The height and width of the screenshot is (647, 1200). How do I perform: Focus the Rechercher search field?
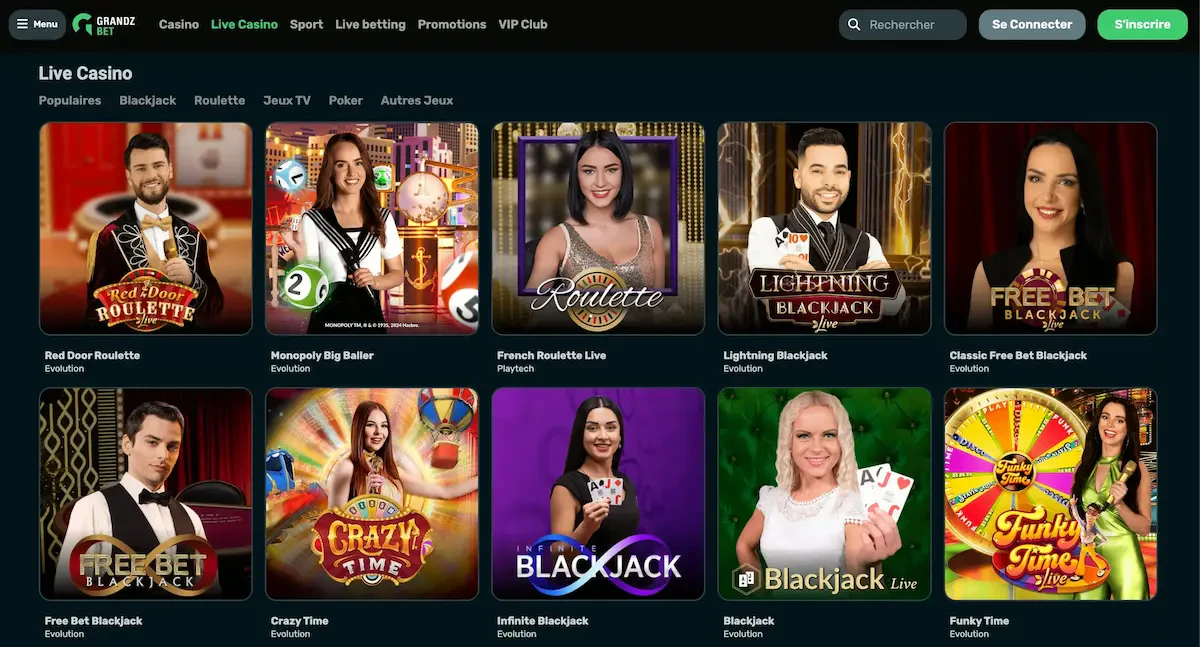click(903, 25)
